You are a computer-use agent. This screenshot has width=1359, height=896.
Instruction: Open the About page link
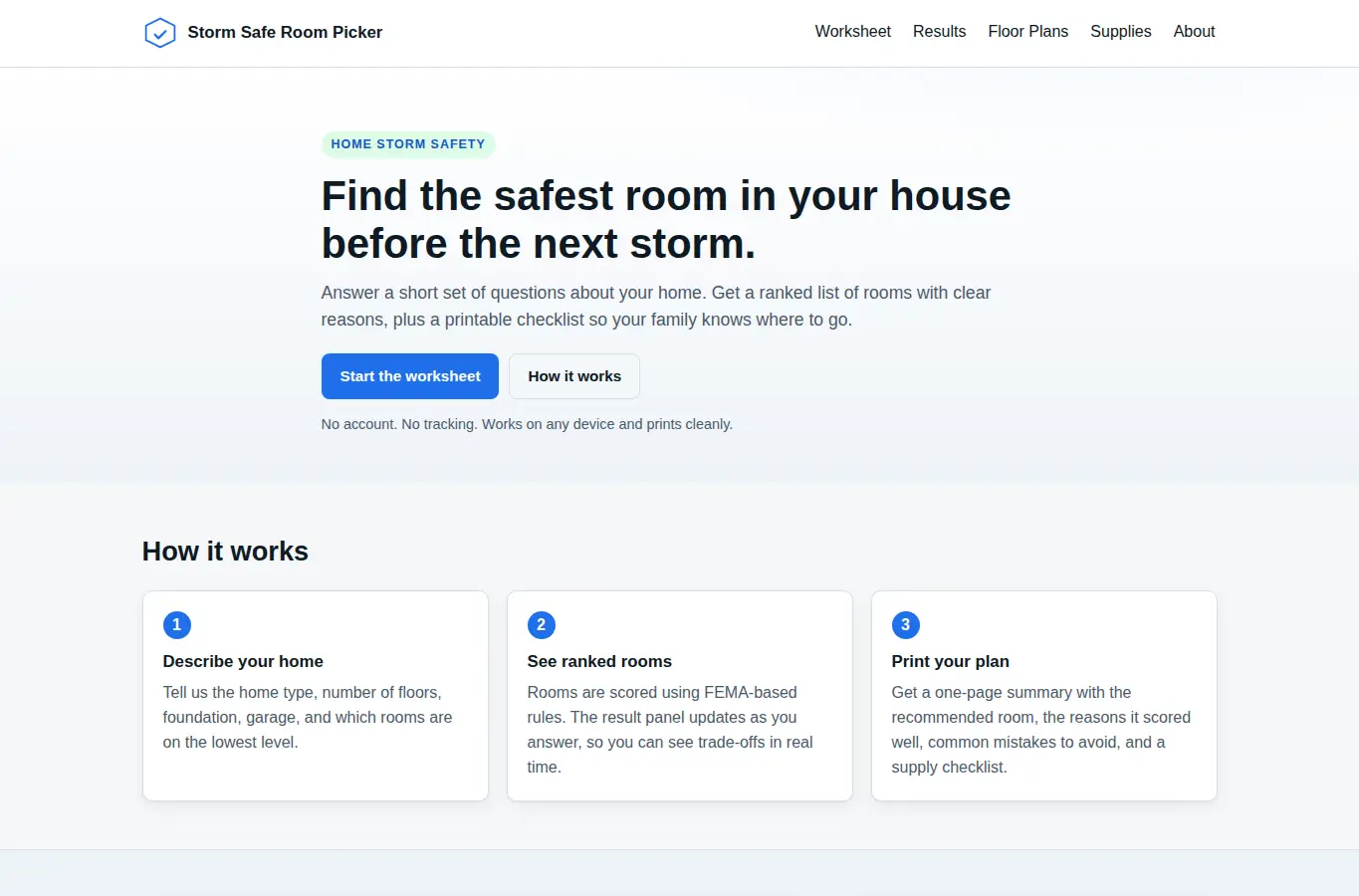1194,32
